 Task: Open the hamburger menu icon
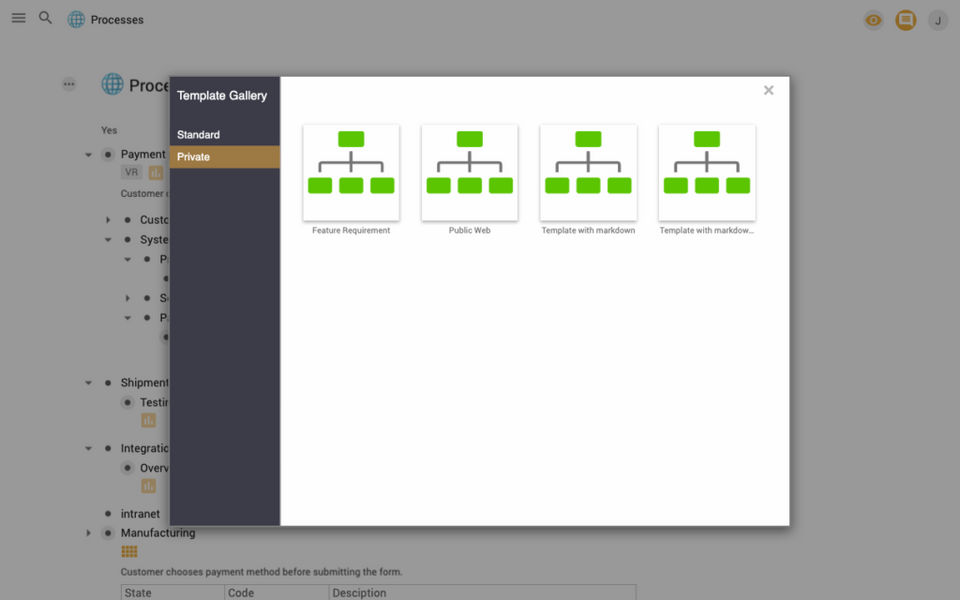[19, 18]
